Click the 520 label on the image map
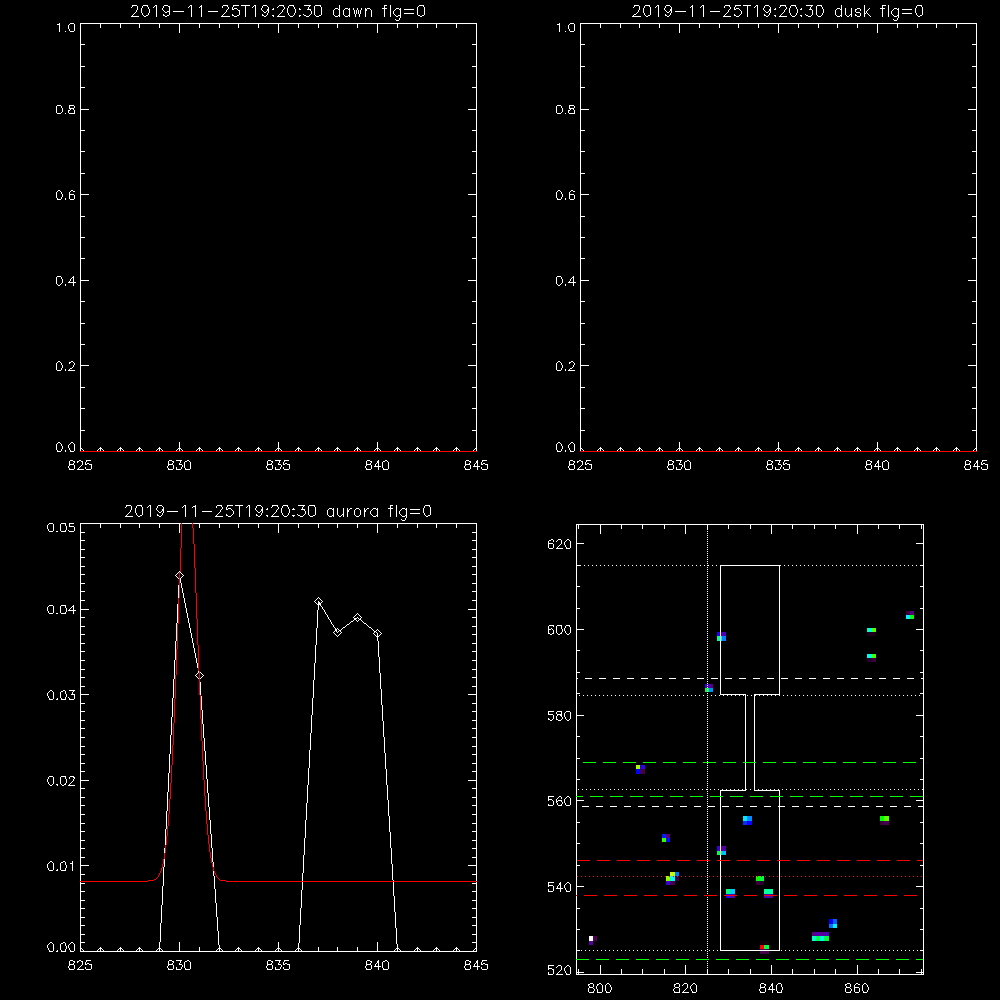The width and height of the screenshot is (1000, 1000). pos(559,971)
